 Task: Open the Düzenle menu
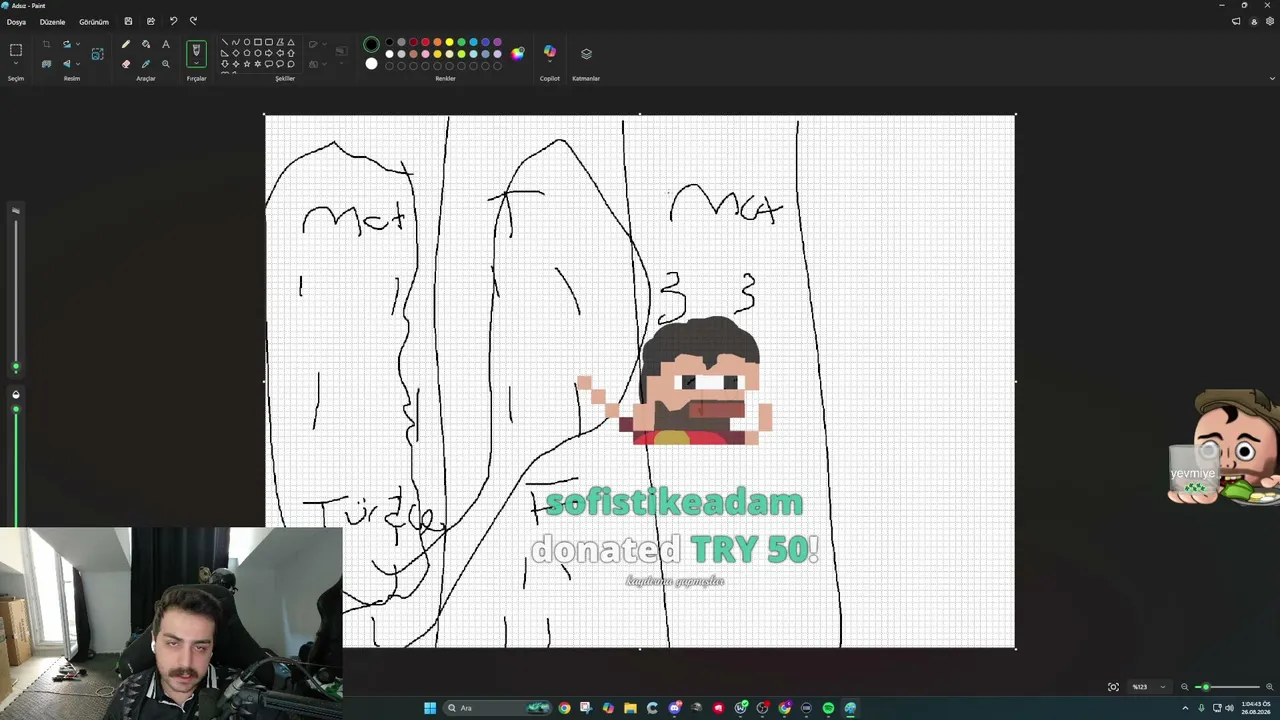(52, 21)
